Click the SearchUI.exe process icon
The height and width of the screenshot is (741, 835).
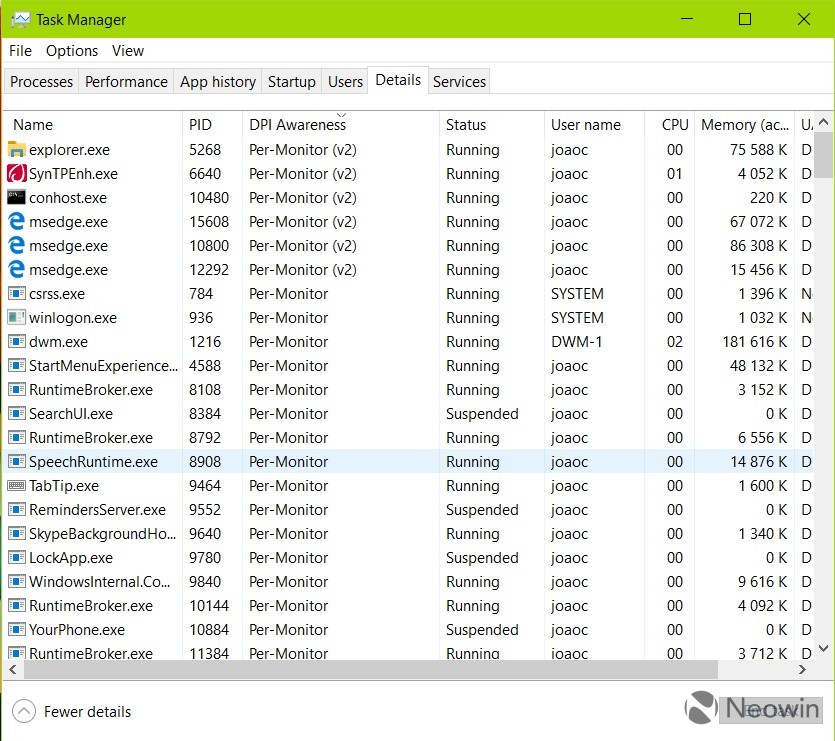17,413
